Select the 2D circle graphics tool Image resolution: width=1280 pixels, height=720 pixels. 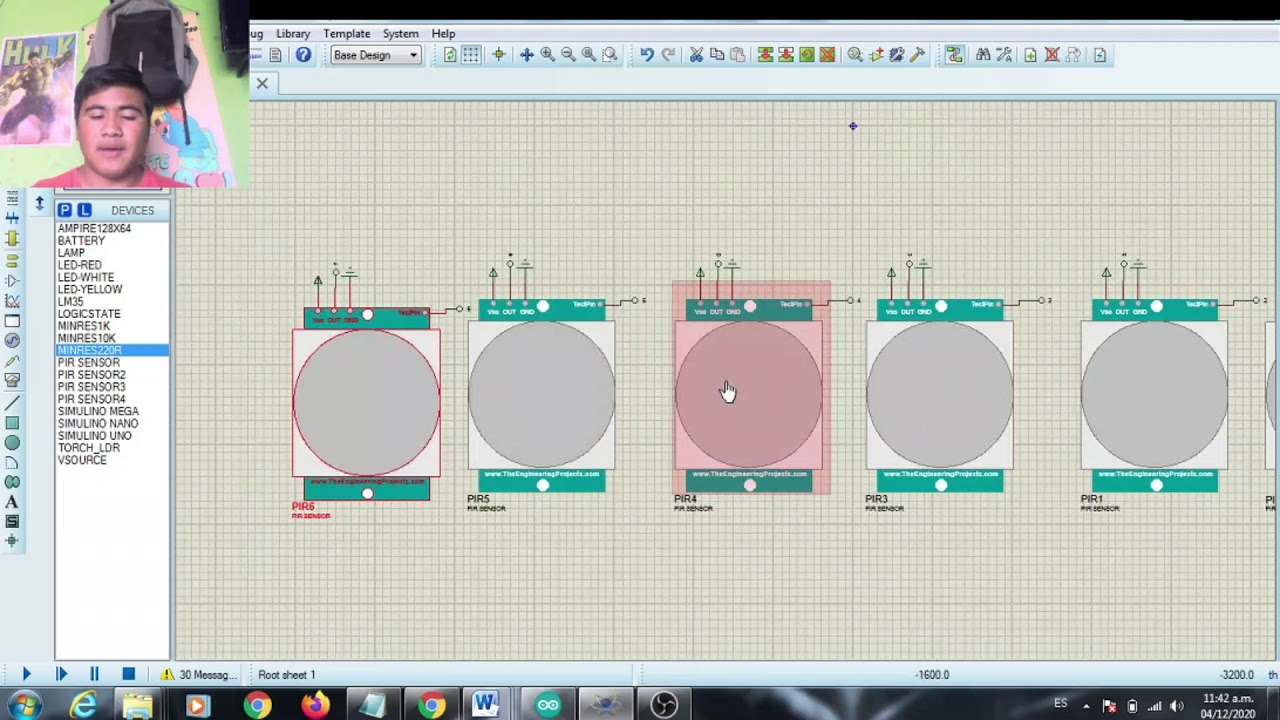point(12,443)
